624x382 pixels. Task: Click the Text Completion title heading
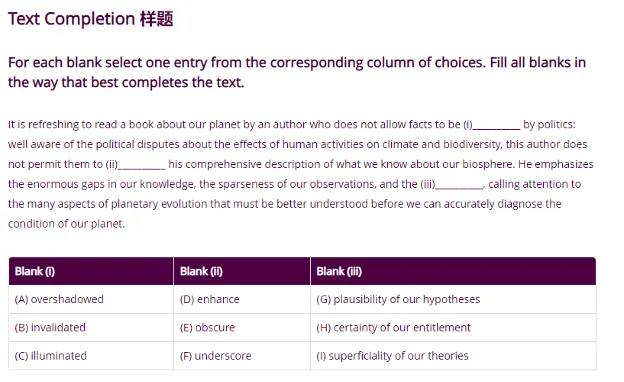click(x=91, y=19)
